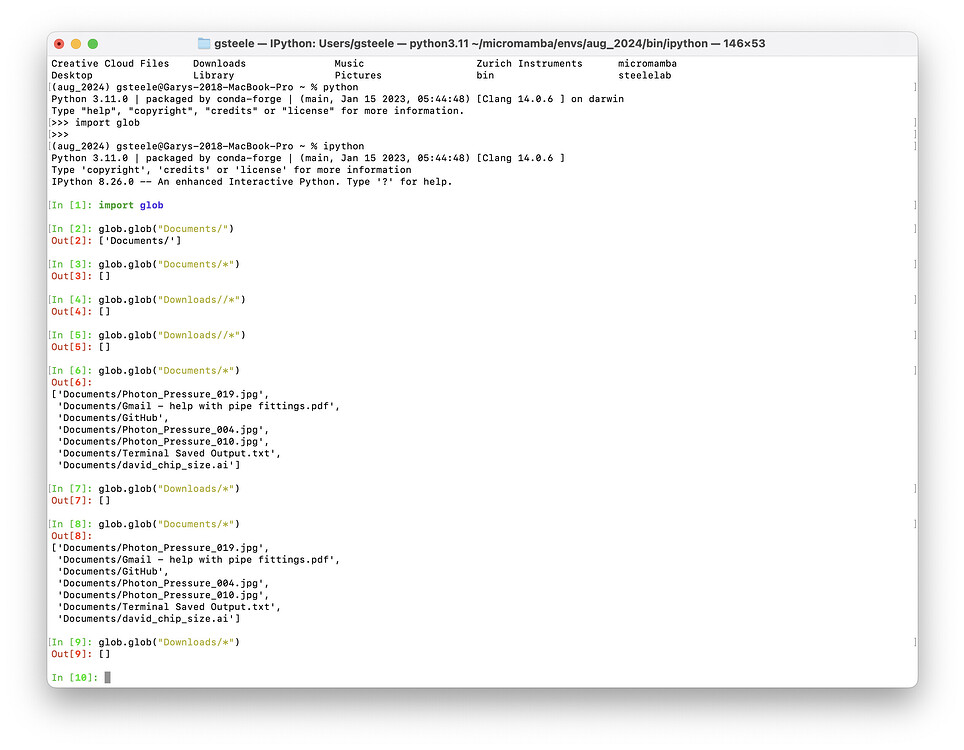The image size is (964, 750).
Task: Place the cursor at the In [10] prompt
Action: click(x=106, y=677)
